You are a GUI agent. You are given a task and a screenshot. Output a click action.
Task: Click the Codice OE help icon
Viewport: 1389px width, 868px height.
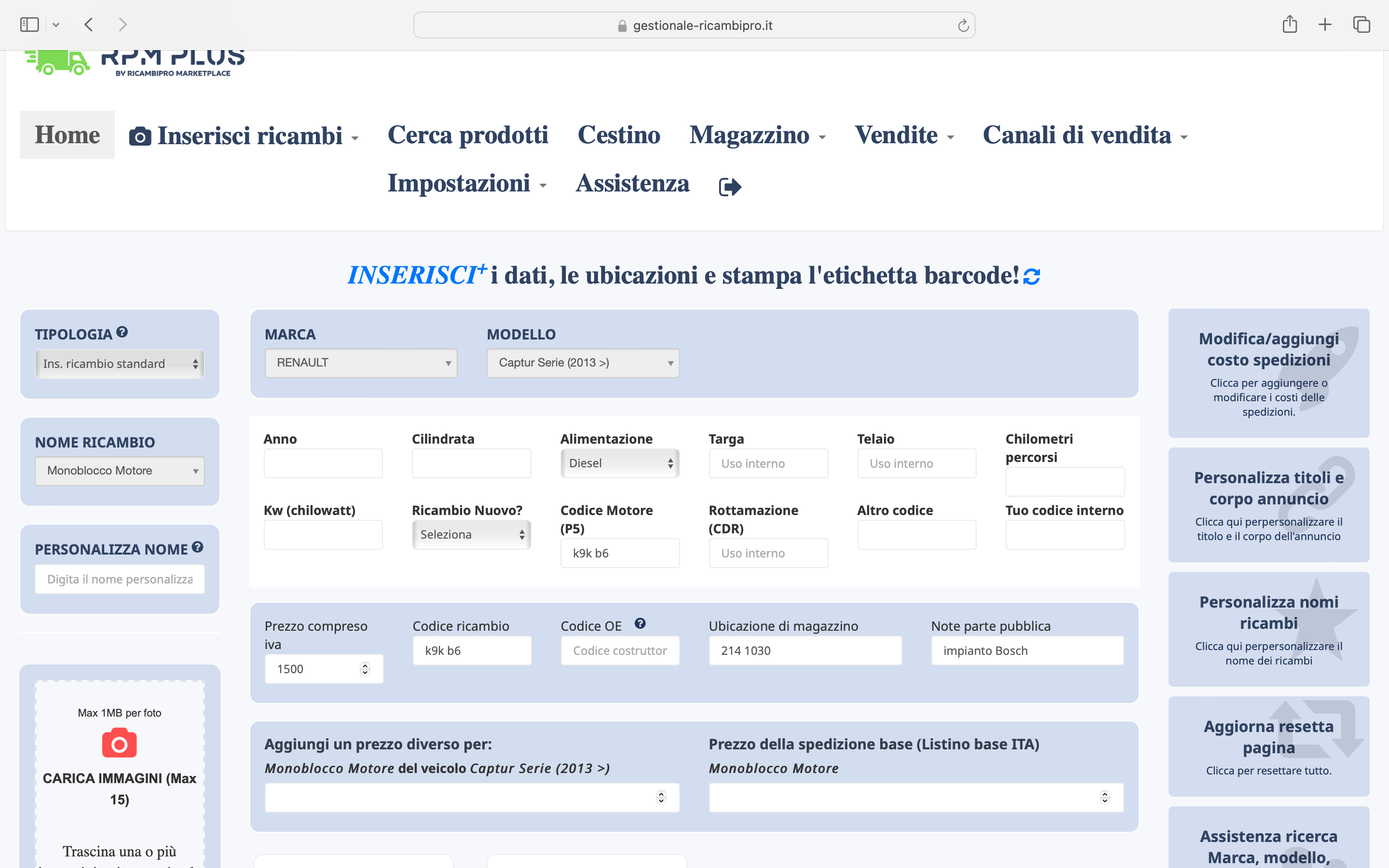640,624
